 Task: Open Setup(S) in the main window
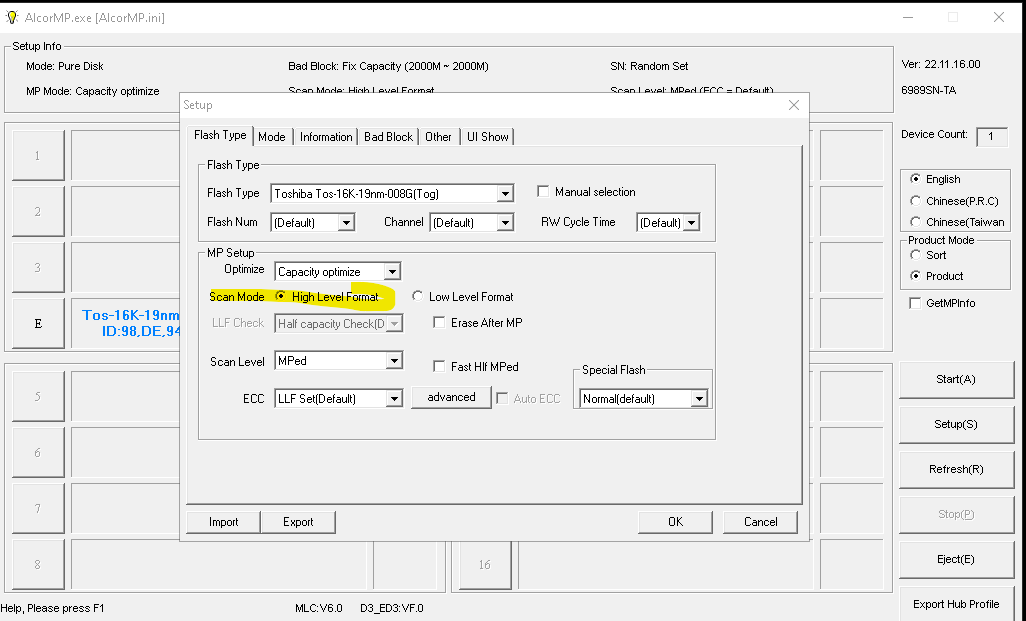955,424
